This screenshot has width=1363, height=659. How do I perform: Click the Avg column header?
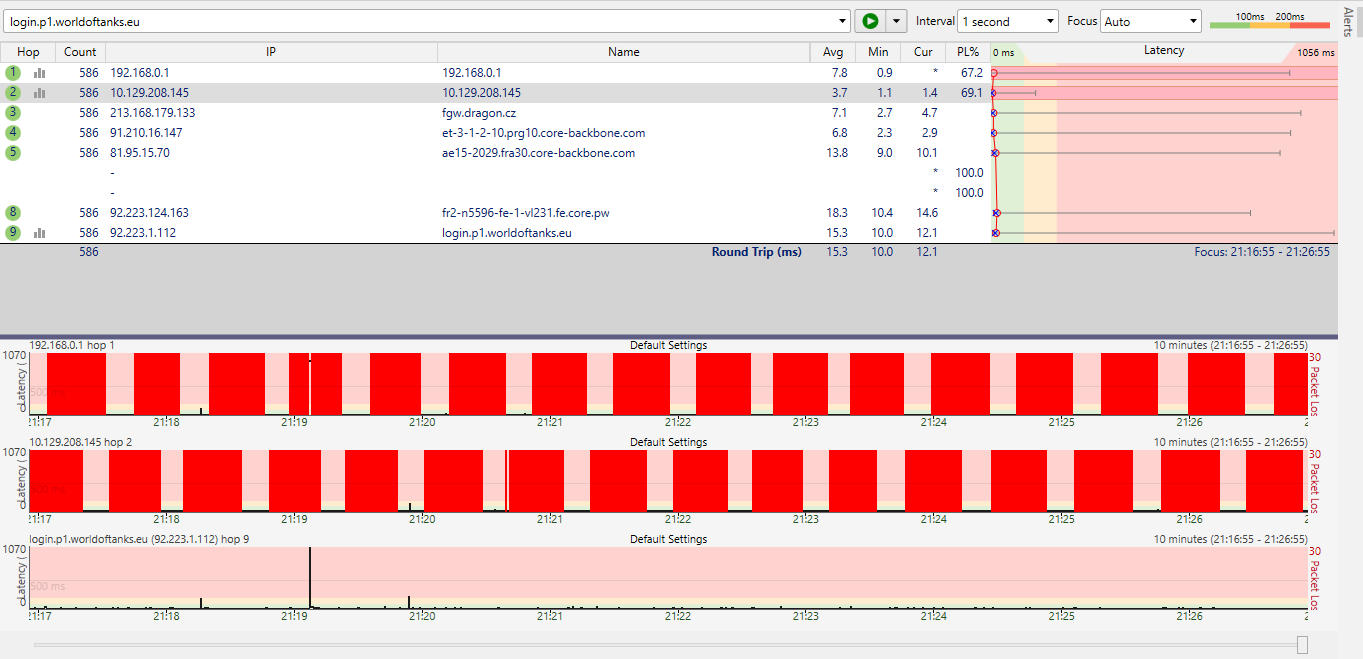(x=832, y=52)
